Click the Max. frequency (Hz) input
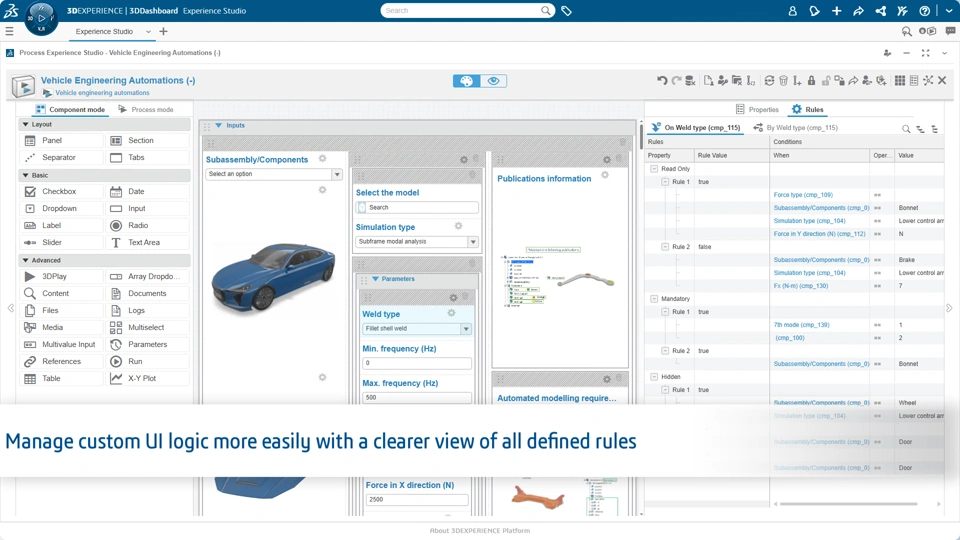This screenshot has width=960, height=540. click(x=417, y=397)
